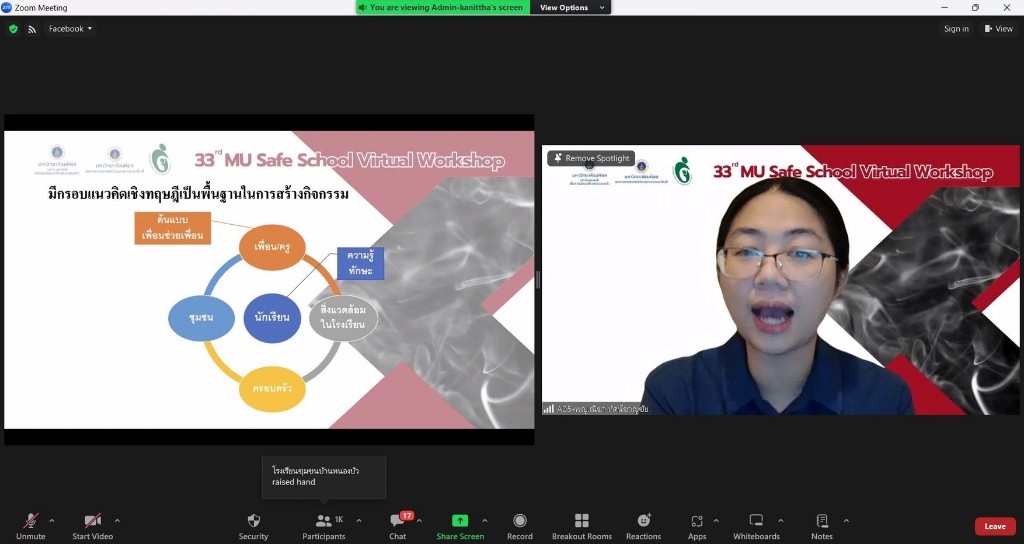
Task: Open the Security shield menu
Action: pyautogui.click(x=253, y=526)
